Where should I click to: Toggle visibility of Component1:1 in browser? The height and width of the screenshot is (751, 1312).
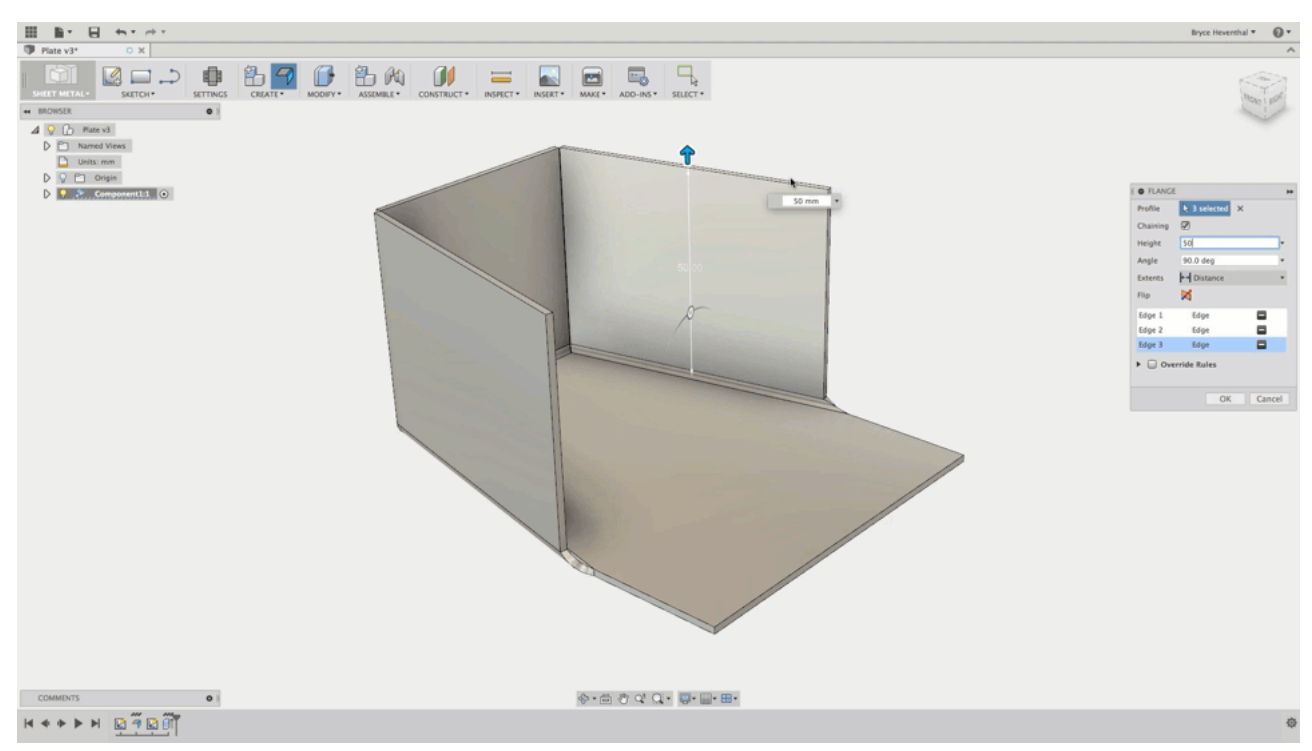[x=65, y=192]
